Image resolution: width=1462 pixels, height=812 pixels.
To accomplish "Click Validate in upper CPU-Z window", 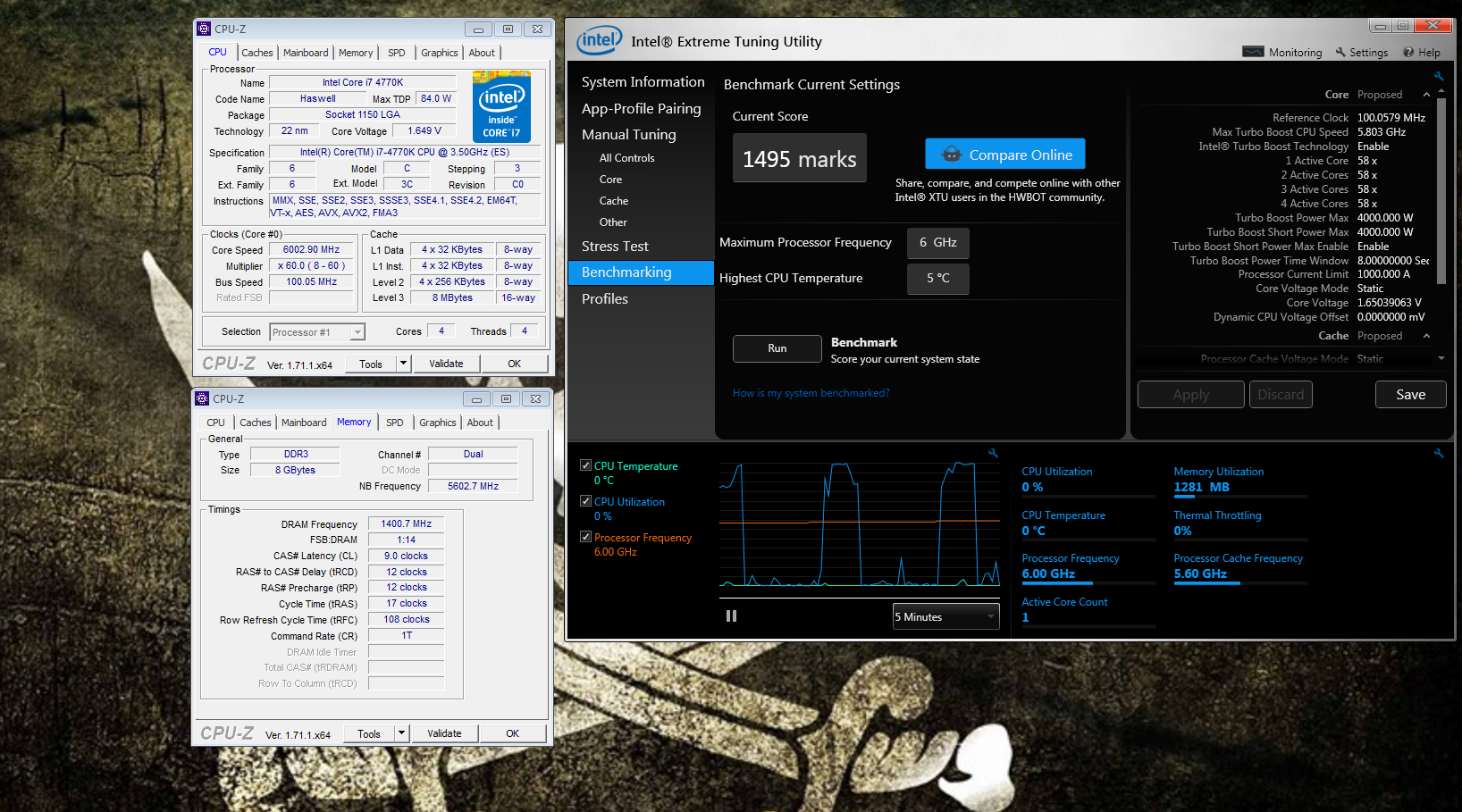I will (x=446, y=364).
